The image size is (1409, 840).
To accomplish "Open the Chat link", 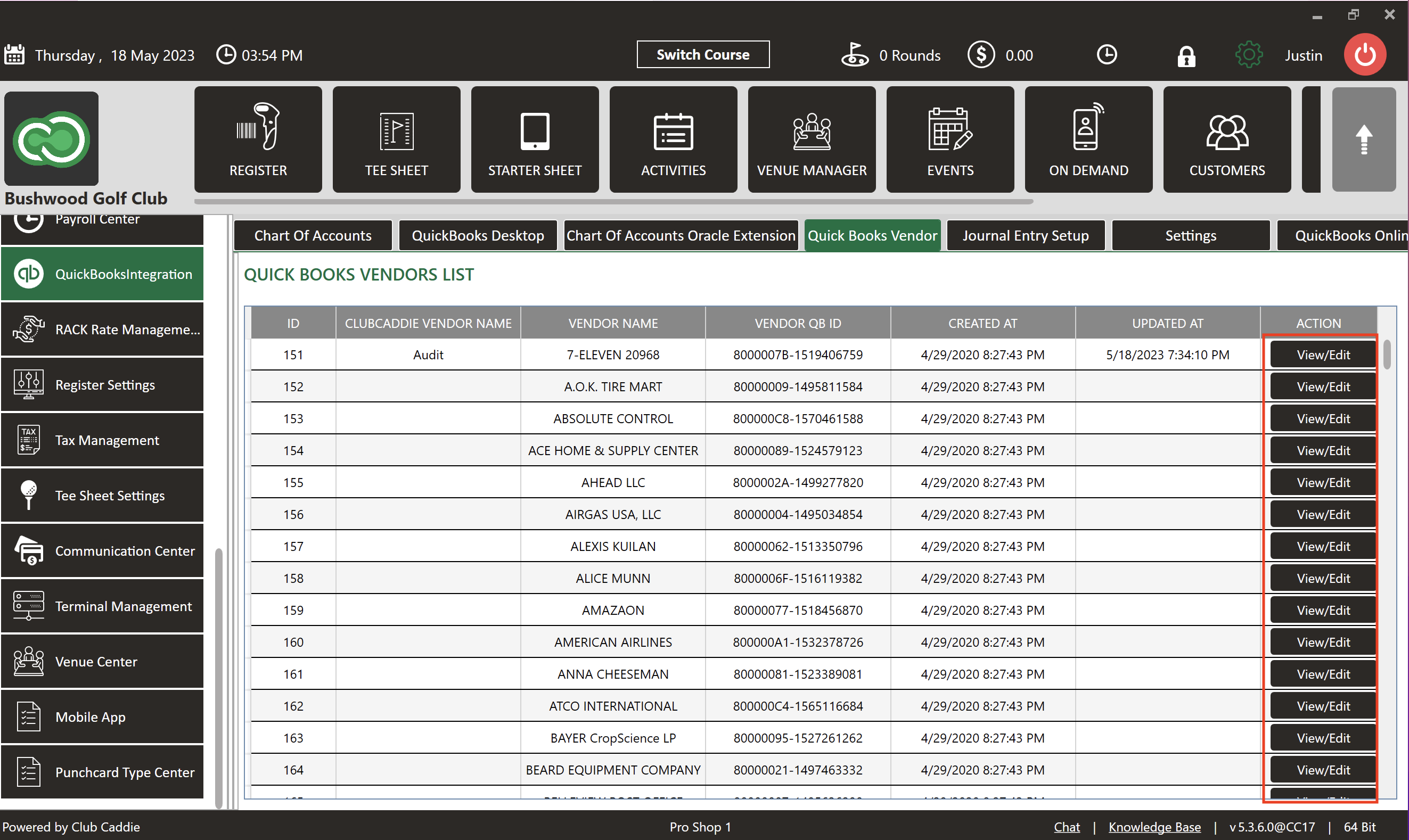I will click(x=1067, y=827).
